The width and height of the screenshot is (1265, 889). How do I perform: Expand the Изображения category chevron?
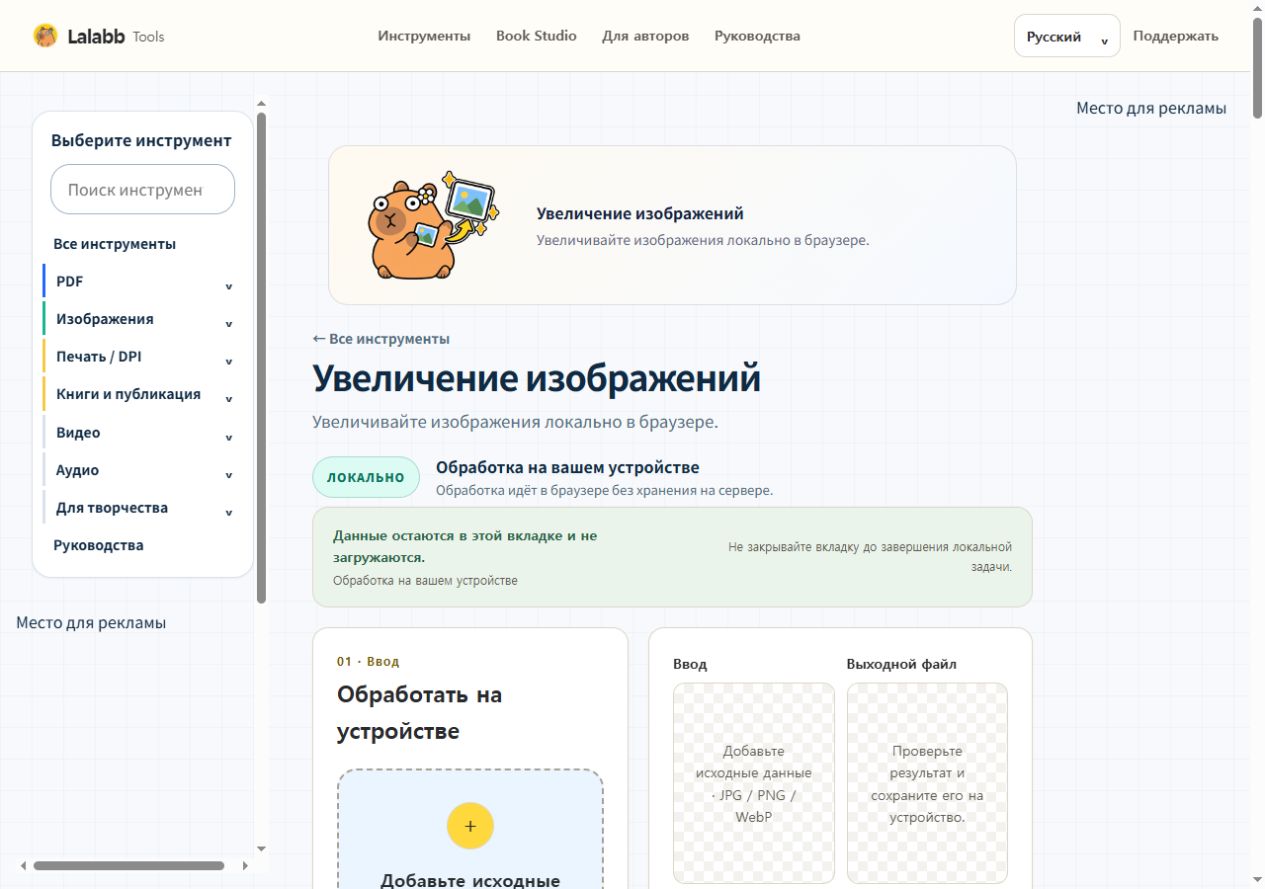pos(228,324)
